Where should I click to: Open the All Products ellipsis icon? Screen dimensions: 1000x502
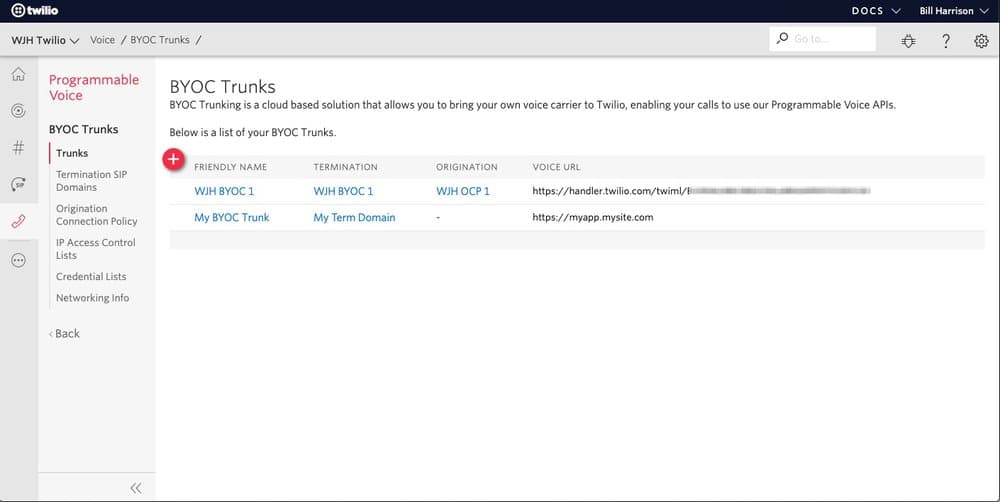(x=18, y=260)
